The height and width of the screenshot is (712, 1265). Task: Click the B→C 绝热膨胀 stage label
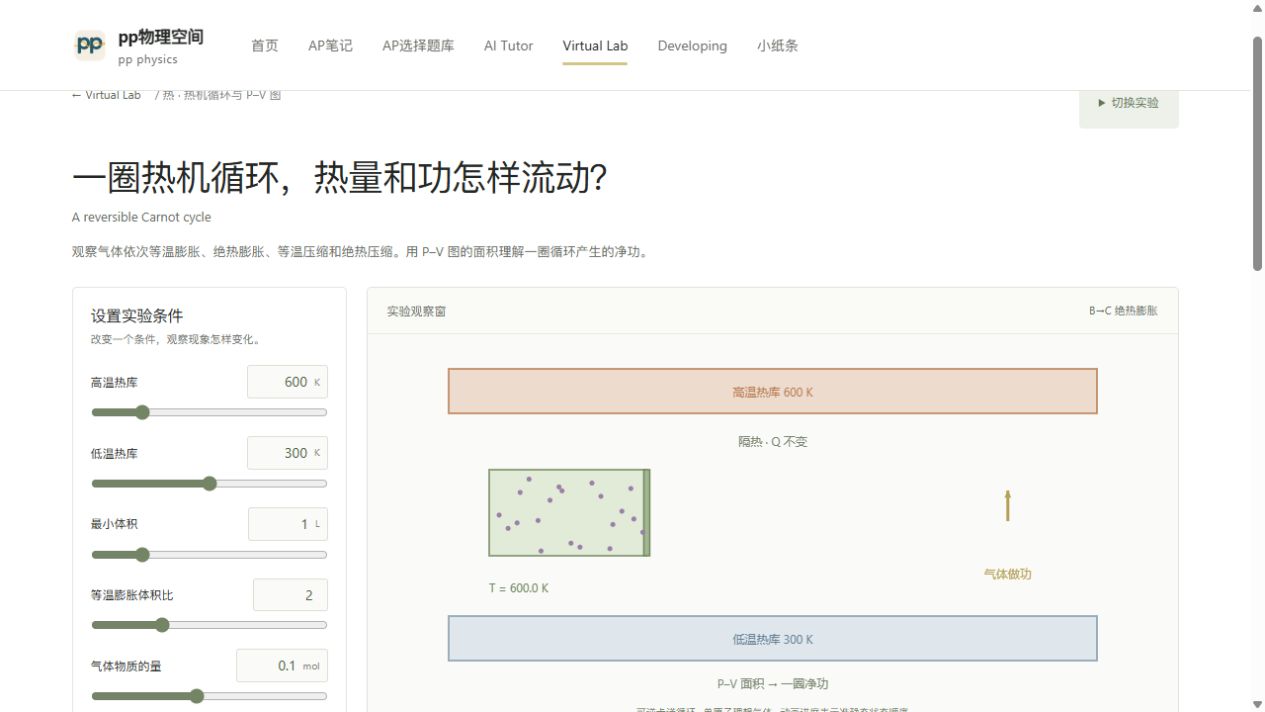coord(1123,311)
